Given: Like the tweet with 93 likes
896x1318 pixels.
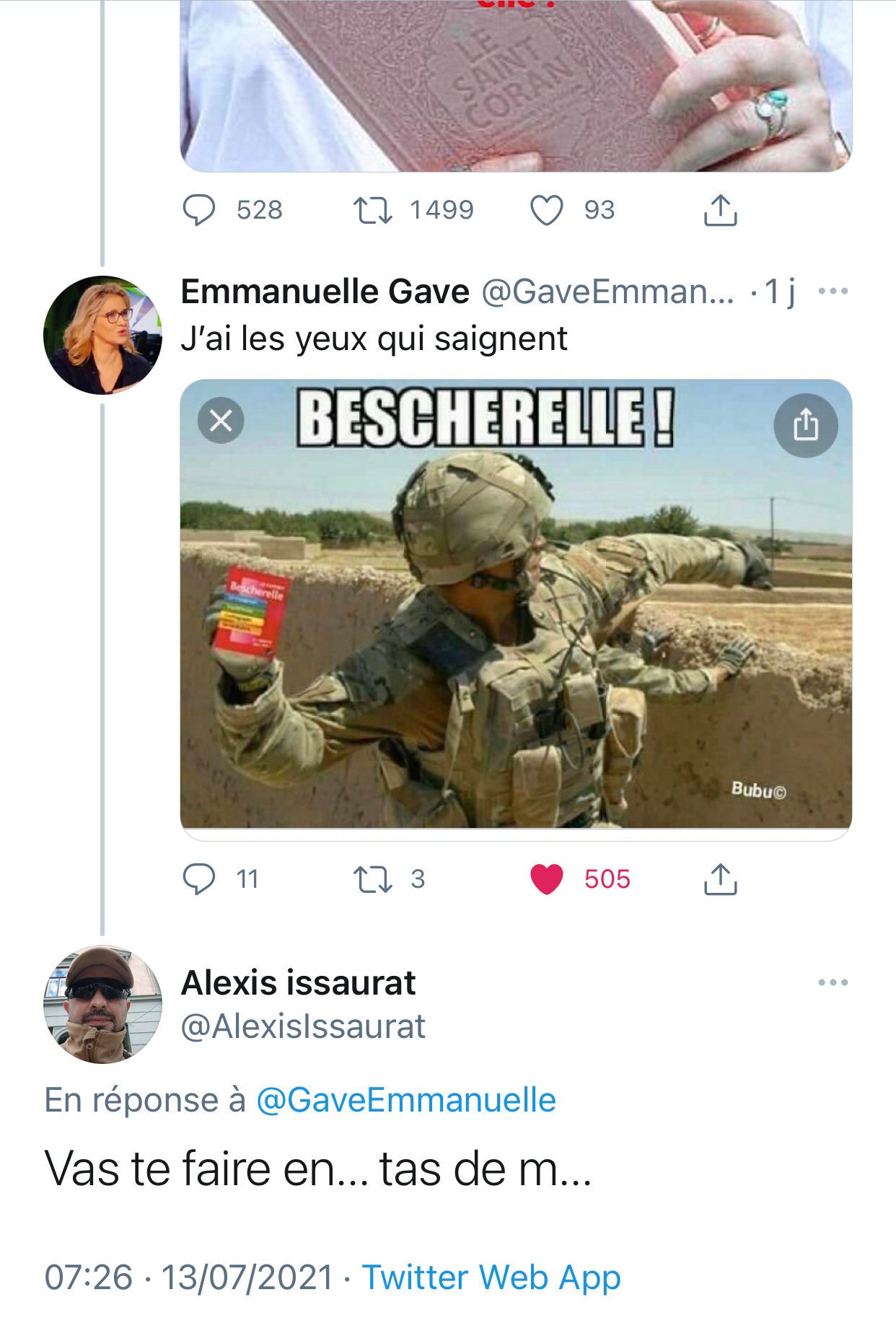Looking at the screenshot, I should tap(546, 210).
